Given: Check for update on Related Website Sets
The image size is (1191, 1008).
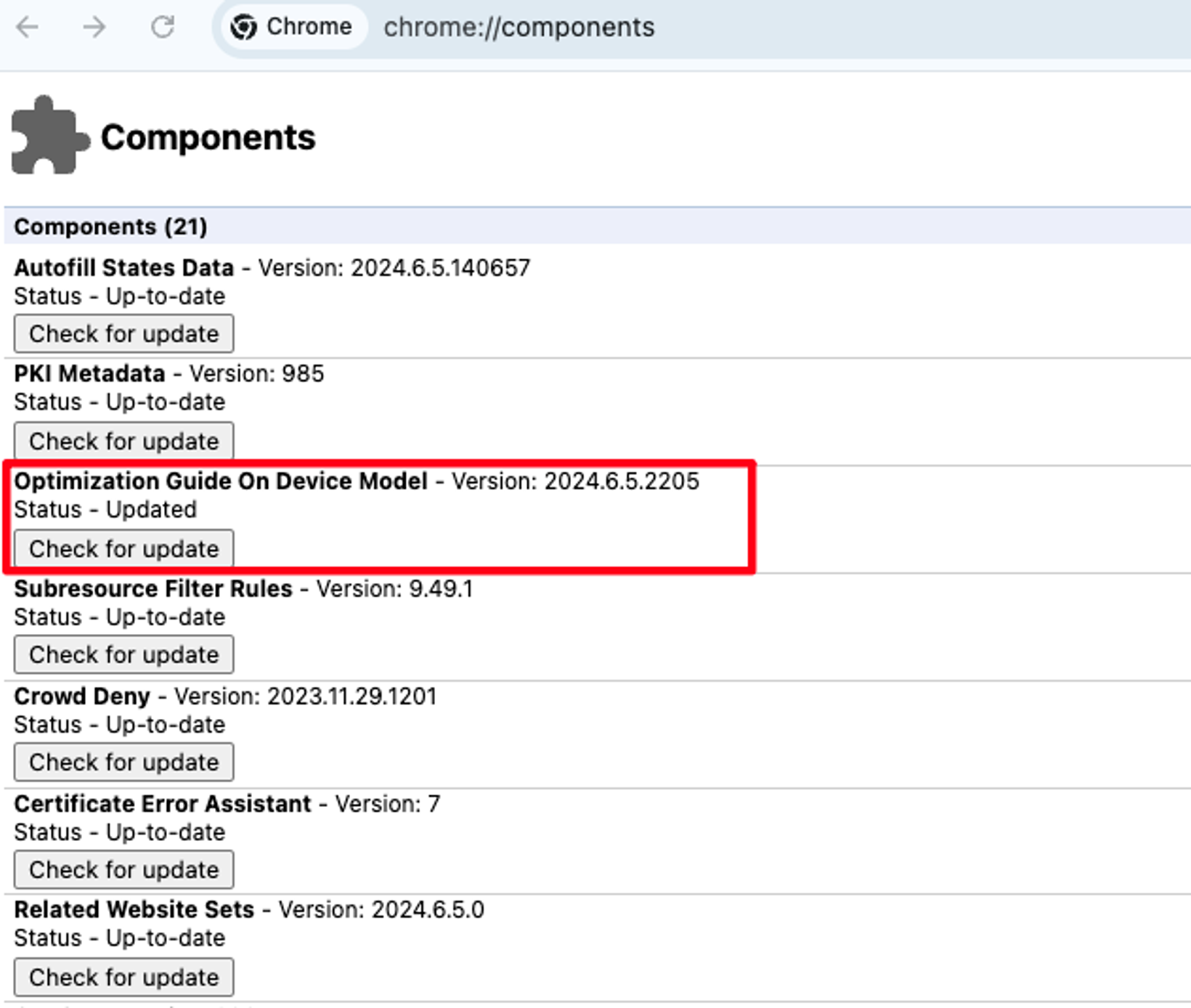Looking at the screenshot, I should point(123,977).
